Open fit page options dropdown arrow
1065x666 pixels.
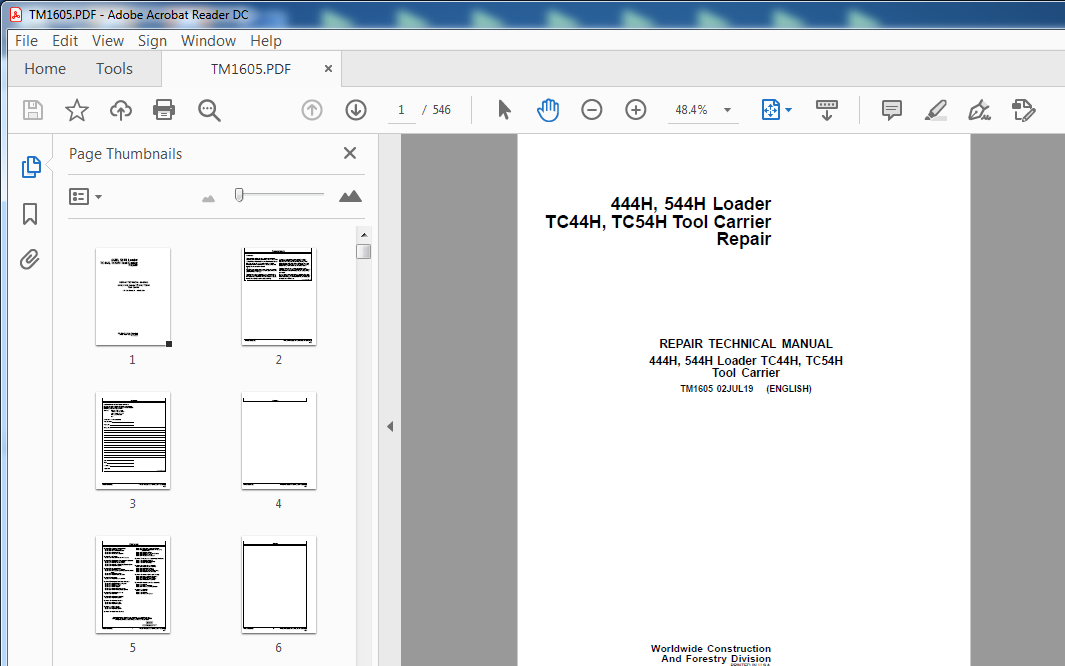pos(789,110)
